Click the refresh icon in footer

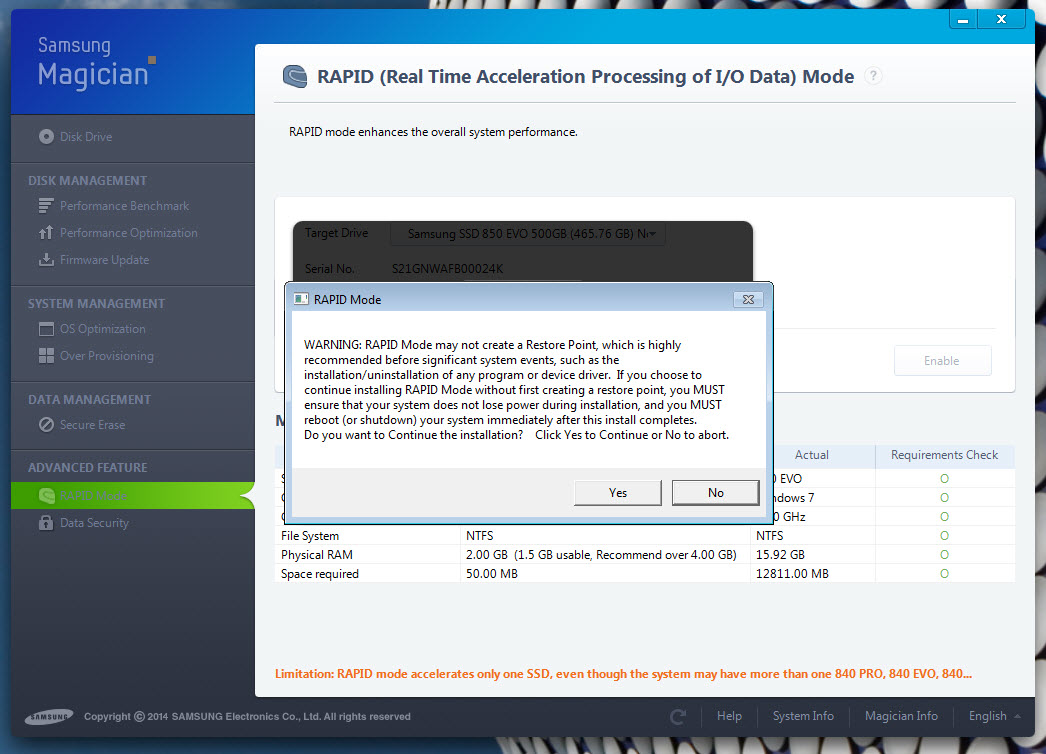coord(678,717)
